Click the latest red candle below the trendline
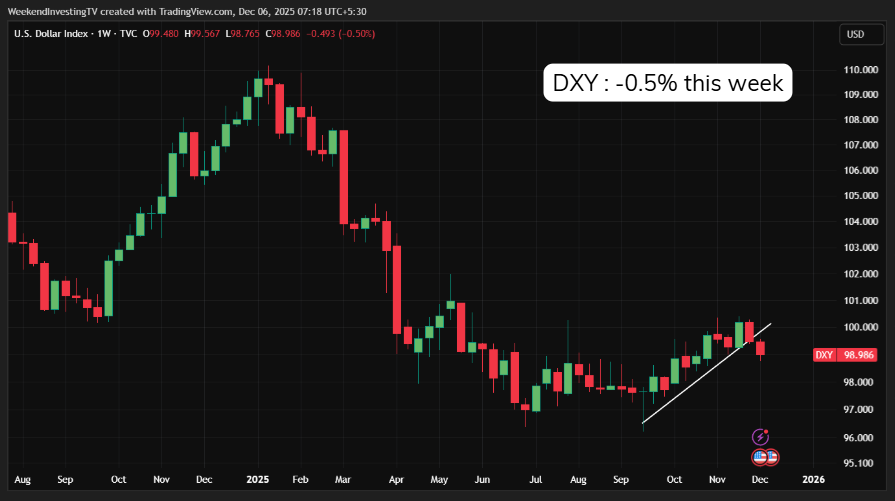This screenshot has width=895, height=501. coord(761,348)
